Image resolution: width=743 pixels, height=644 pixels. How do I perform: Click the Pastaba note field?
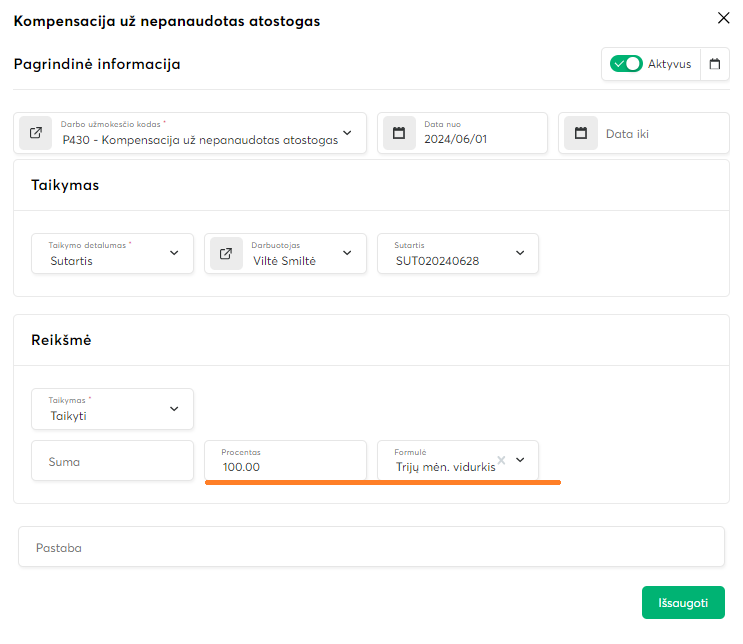[x=371, y=547]
